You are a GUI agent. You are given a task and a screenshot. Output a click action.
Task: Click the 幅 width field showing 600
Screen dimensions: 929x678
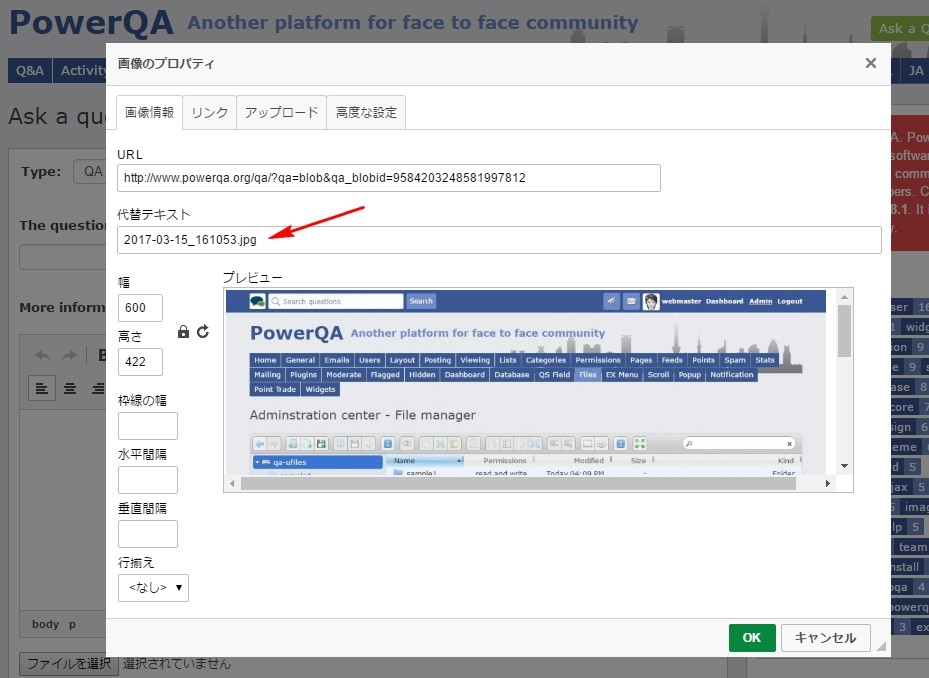pos(140,308)
